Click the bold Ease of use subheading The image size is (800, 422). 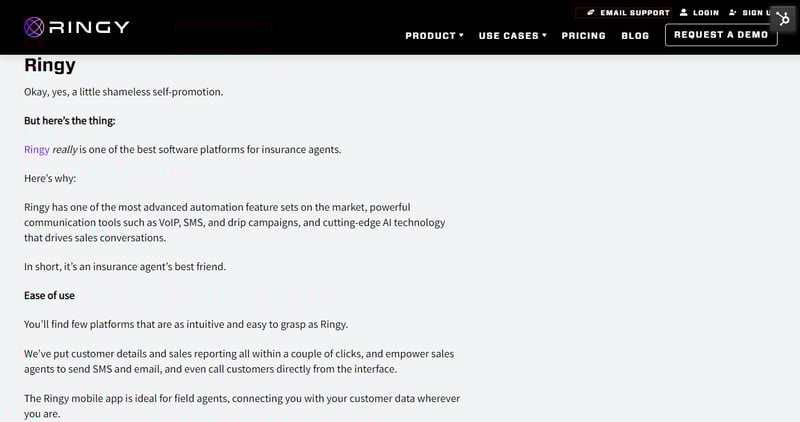pos(49,295)
